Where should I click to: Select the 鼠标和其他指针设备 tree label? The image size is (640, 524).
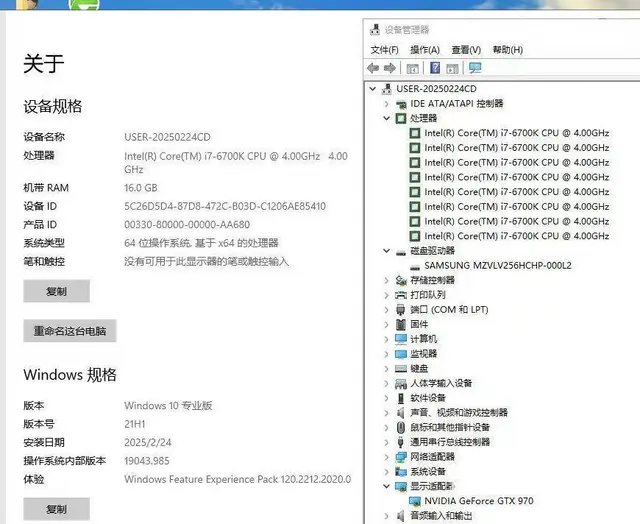(x=450, y=427)
